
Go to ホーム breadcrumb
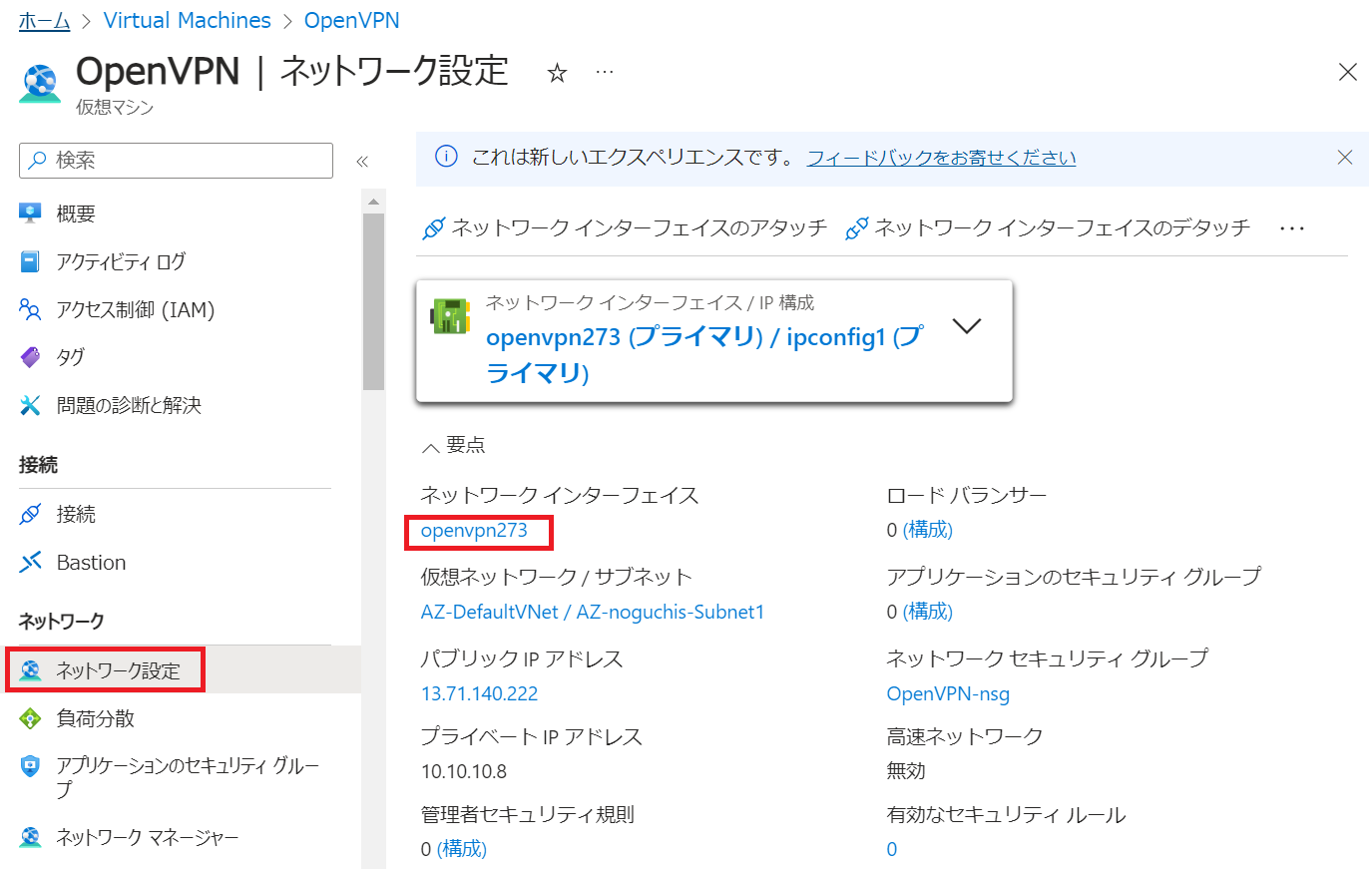(x=45, y=21)
